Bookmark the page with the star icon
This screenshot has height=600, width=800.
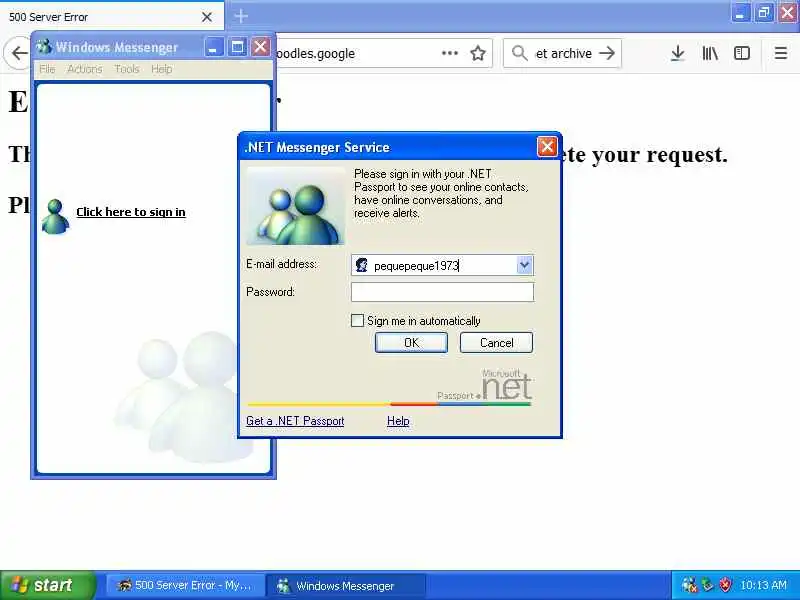coord(478,53)
